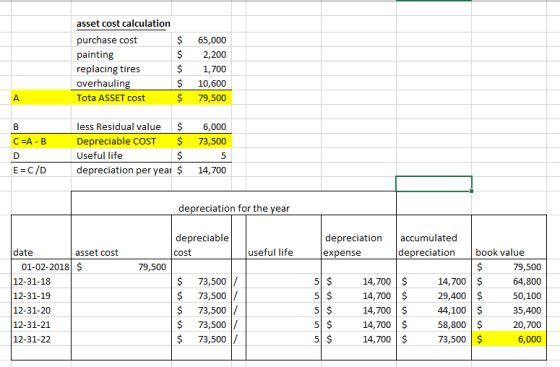Click the book value 64,800
The width and height of the screenshot is (560, 367).
(x=509, y=281)
